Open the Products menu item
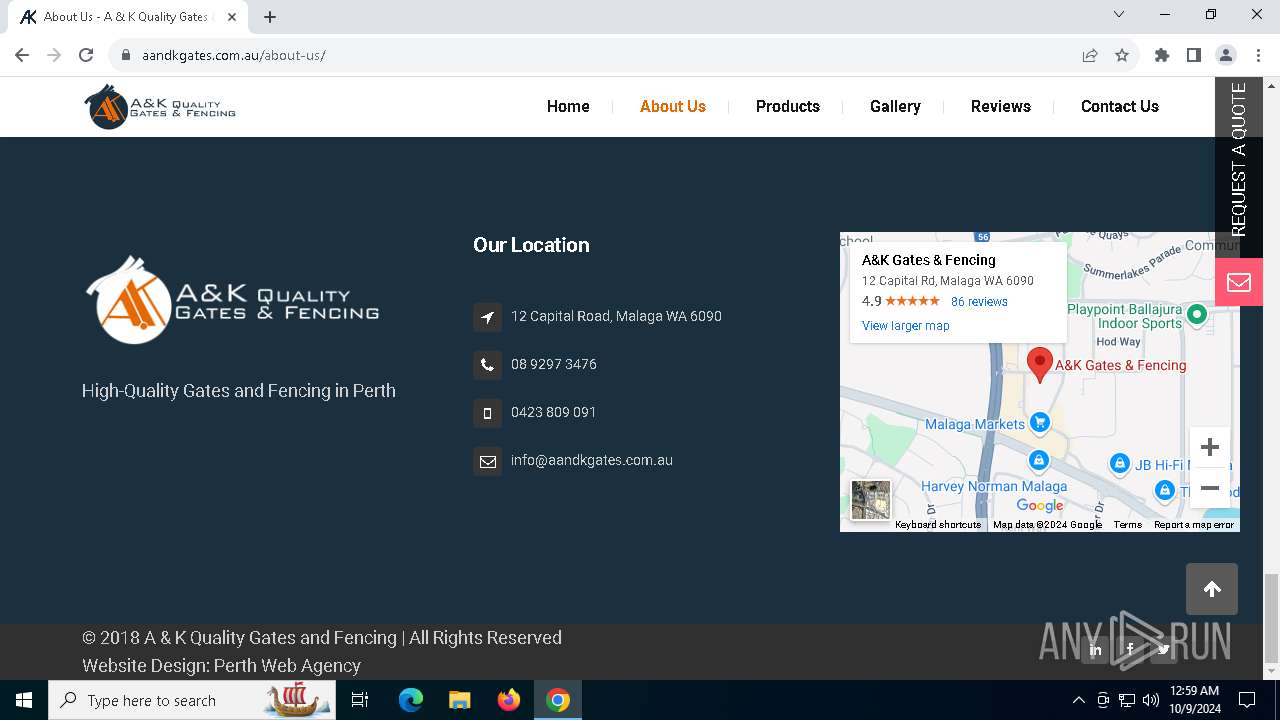Image resolution: width=1280 pixels, height=720 pixels. [x=788, y=106]
